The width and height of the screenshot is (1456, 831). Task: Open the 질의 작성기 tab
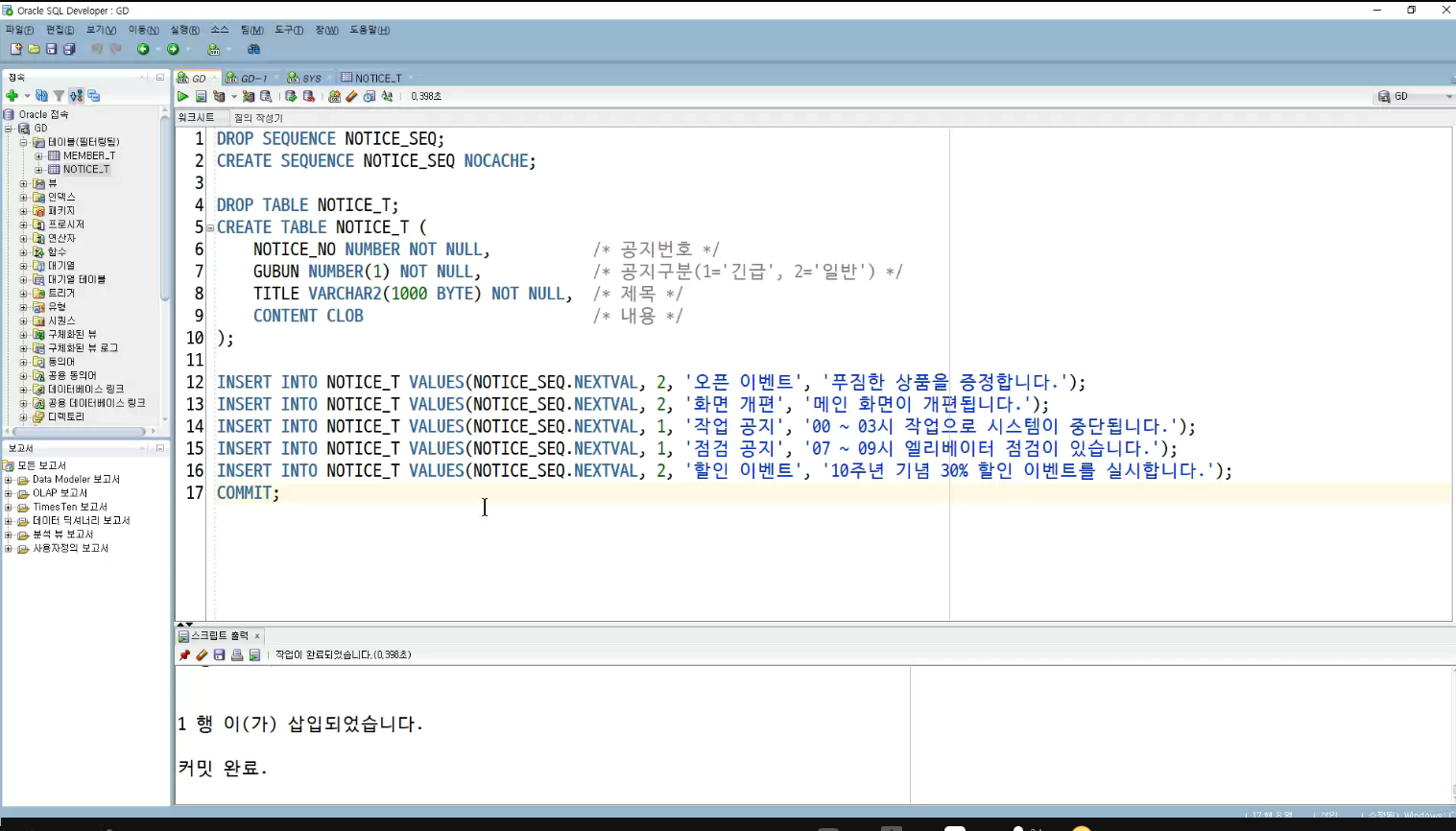coord(258,117)
